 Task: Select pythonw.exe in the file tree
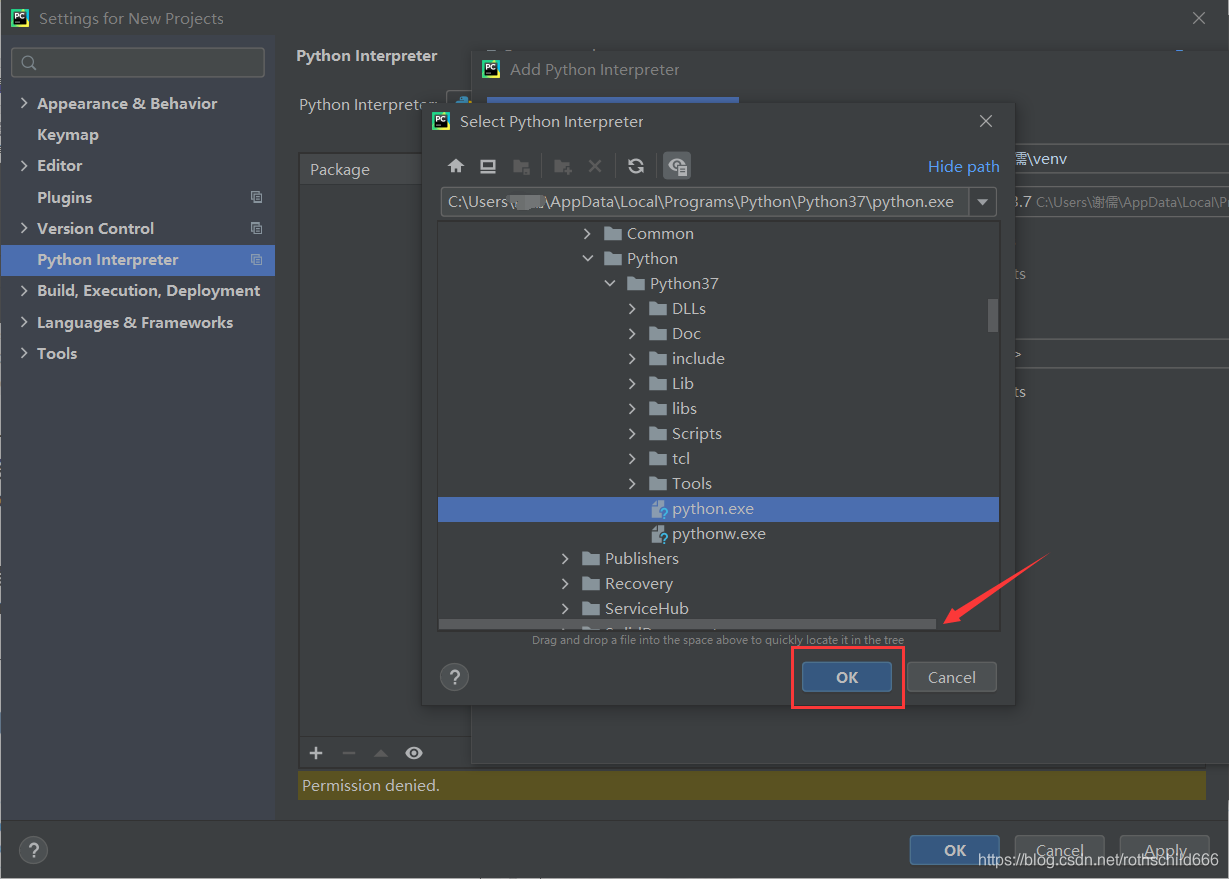(x=718, y=534)
